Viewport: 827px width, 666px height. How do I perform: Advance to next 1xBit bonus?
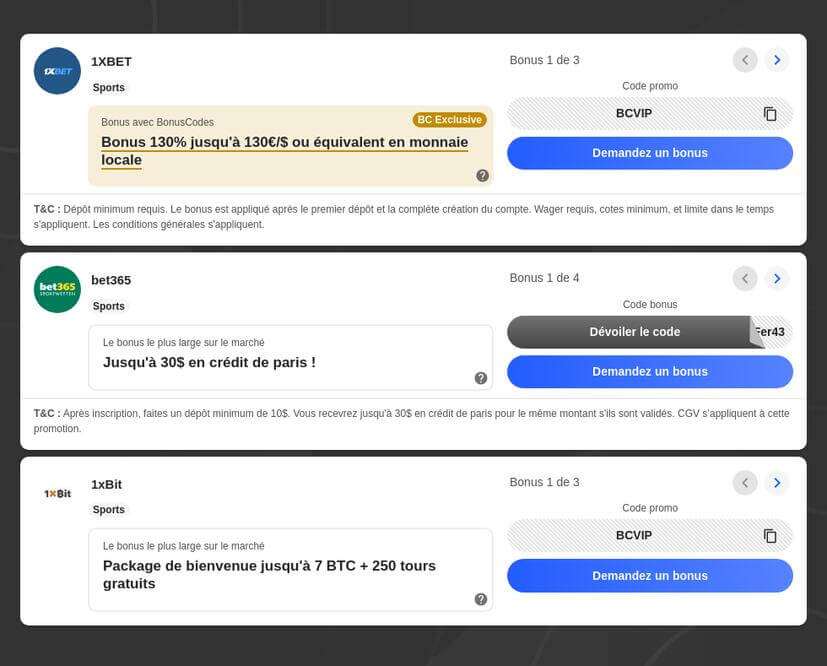pyautogui.click(x=777, y=483)
